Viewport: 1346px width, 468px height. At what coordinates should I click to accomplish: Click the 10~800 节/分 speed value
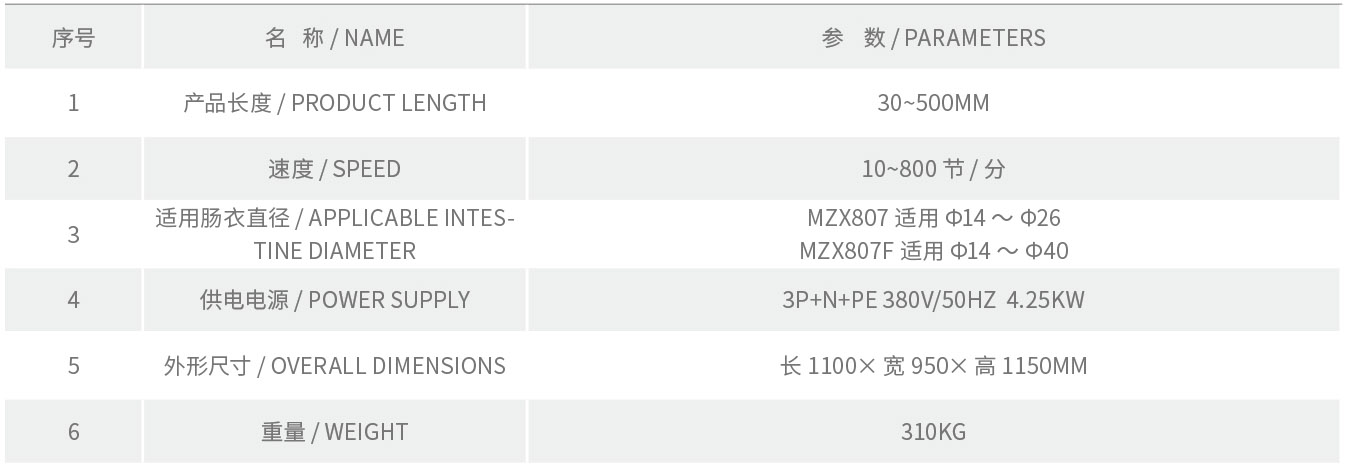933,169
